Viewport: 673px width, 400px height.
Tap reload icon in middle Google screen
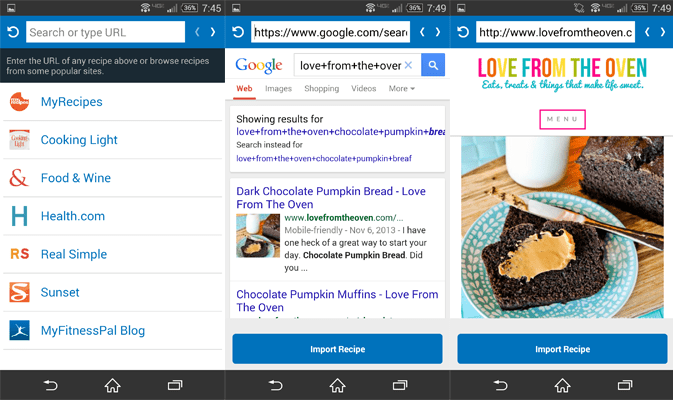238,32
